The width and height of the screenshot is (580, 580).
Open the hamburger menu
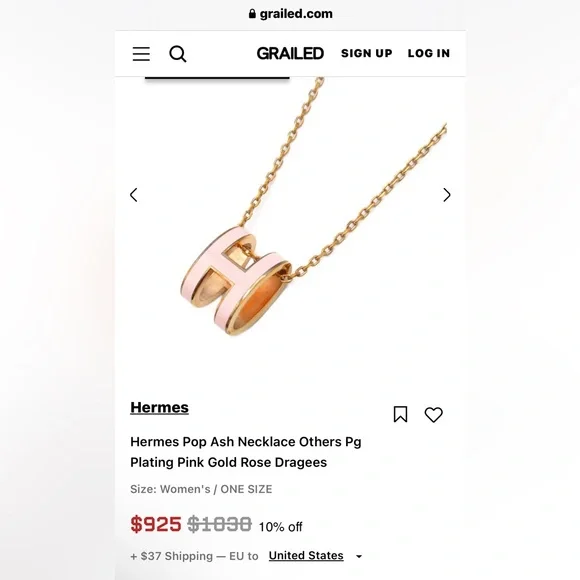tap(141, 54)
